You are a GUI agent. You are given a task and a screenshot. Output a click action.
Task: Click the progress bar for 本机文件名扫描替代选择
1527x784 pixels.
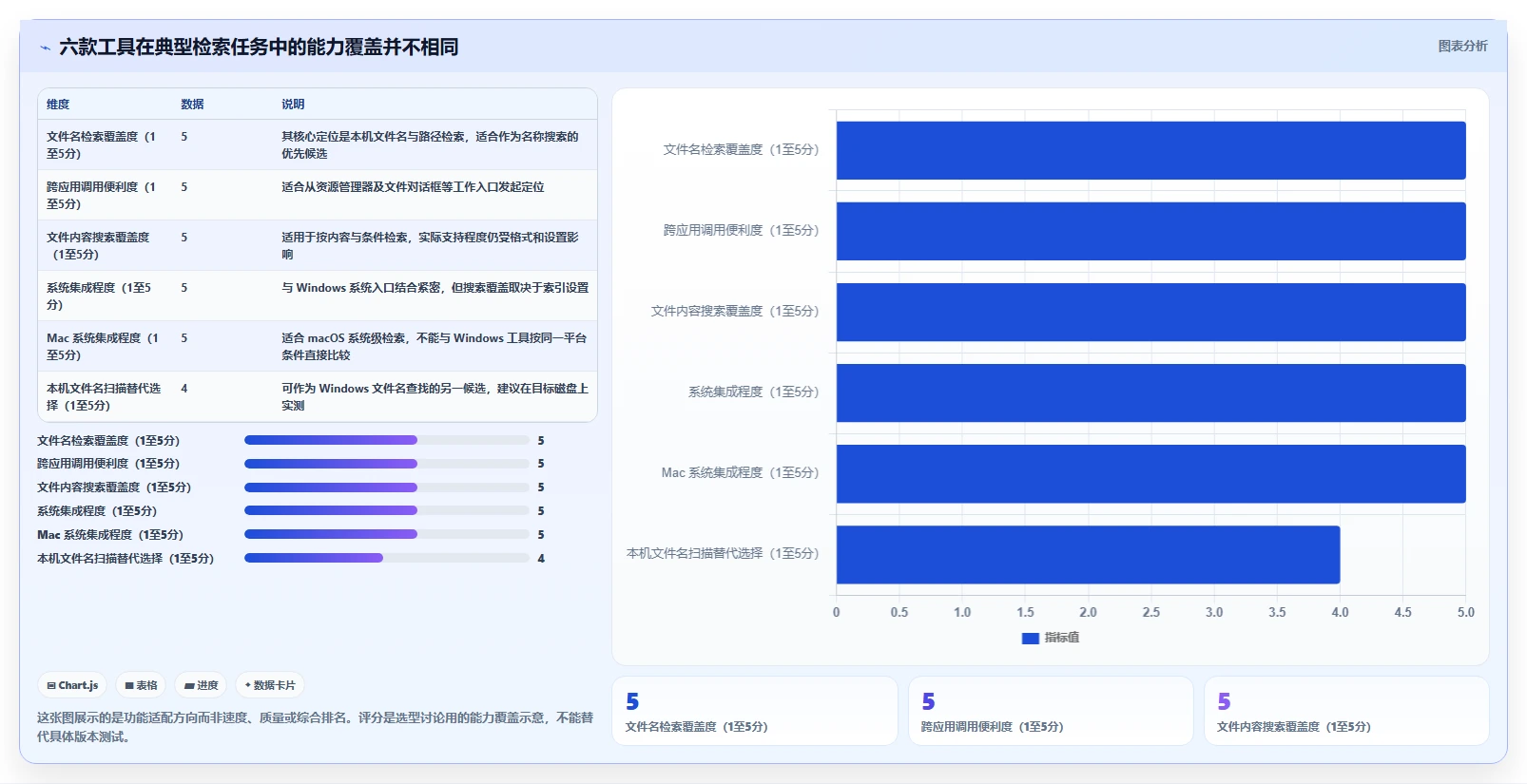click(387, 558)
